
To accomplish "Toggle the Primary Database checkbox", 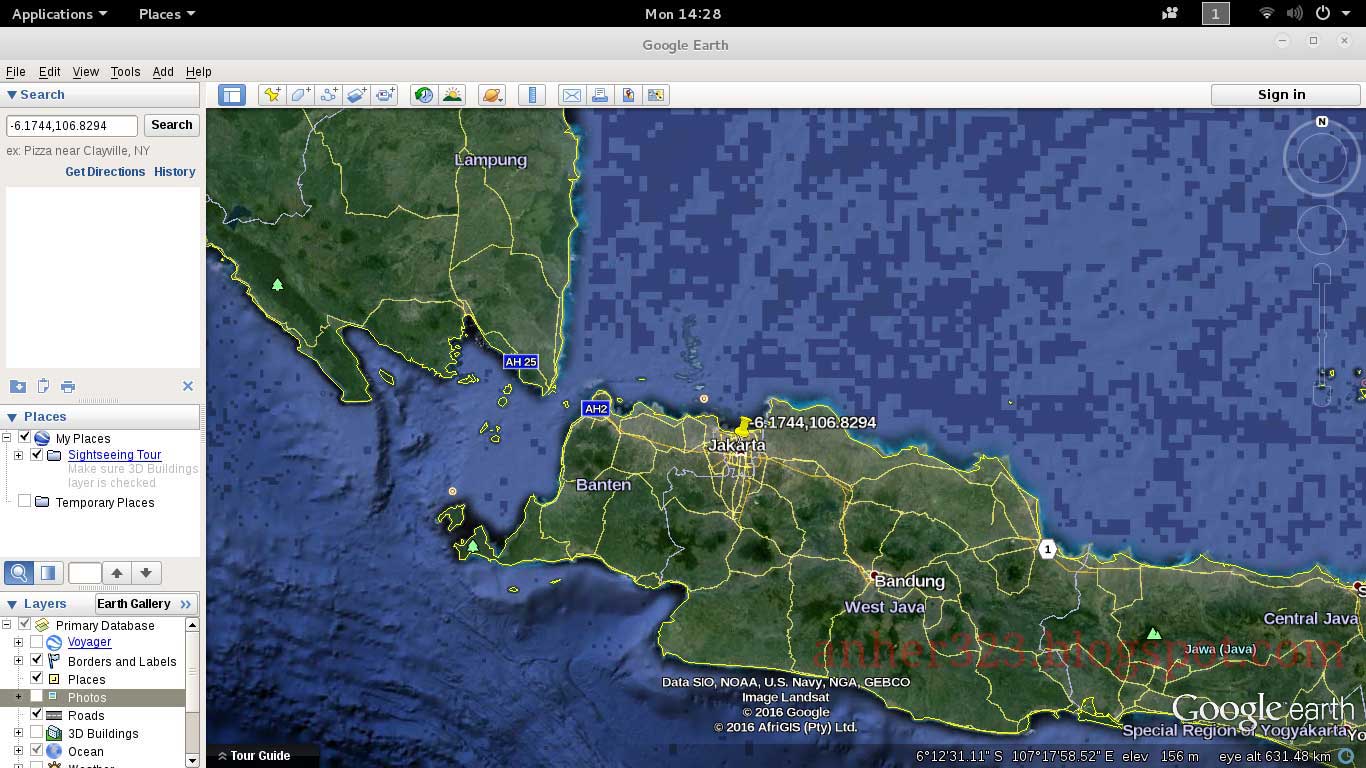I will point(25,625).
